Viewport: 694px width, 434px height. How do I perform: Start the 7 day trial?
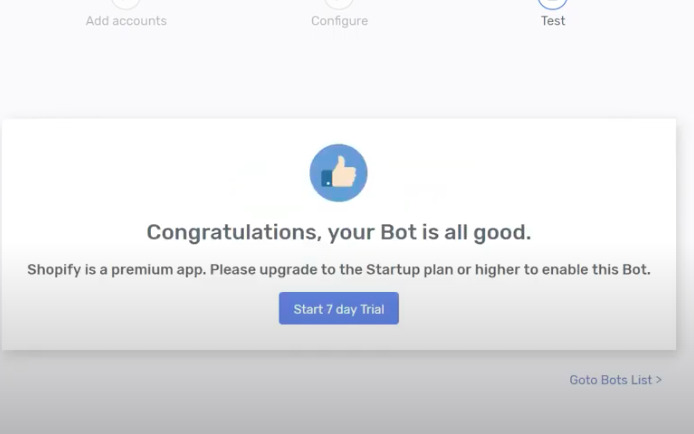coord(338,309)
